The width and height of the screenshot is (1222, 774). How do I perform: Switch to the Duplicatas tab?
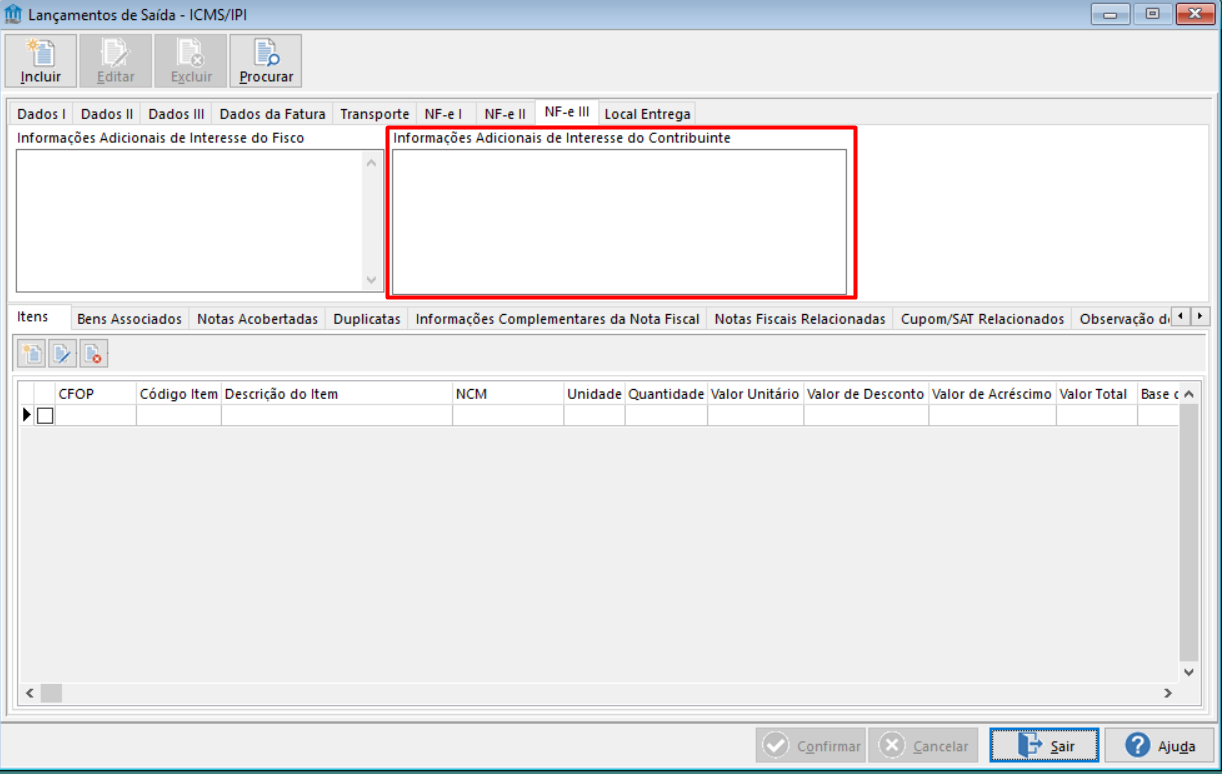click(367, 319)
